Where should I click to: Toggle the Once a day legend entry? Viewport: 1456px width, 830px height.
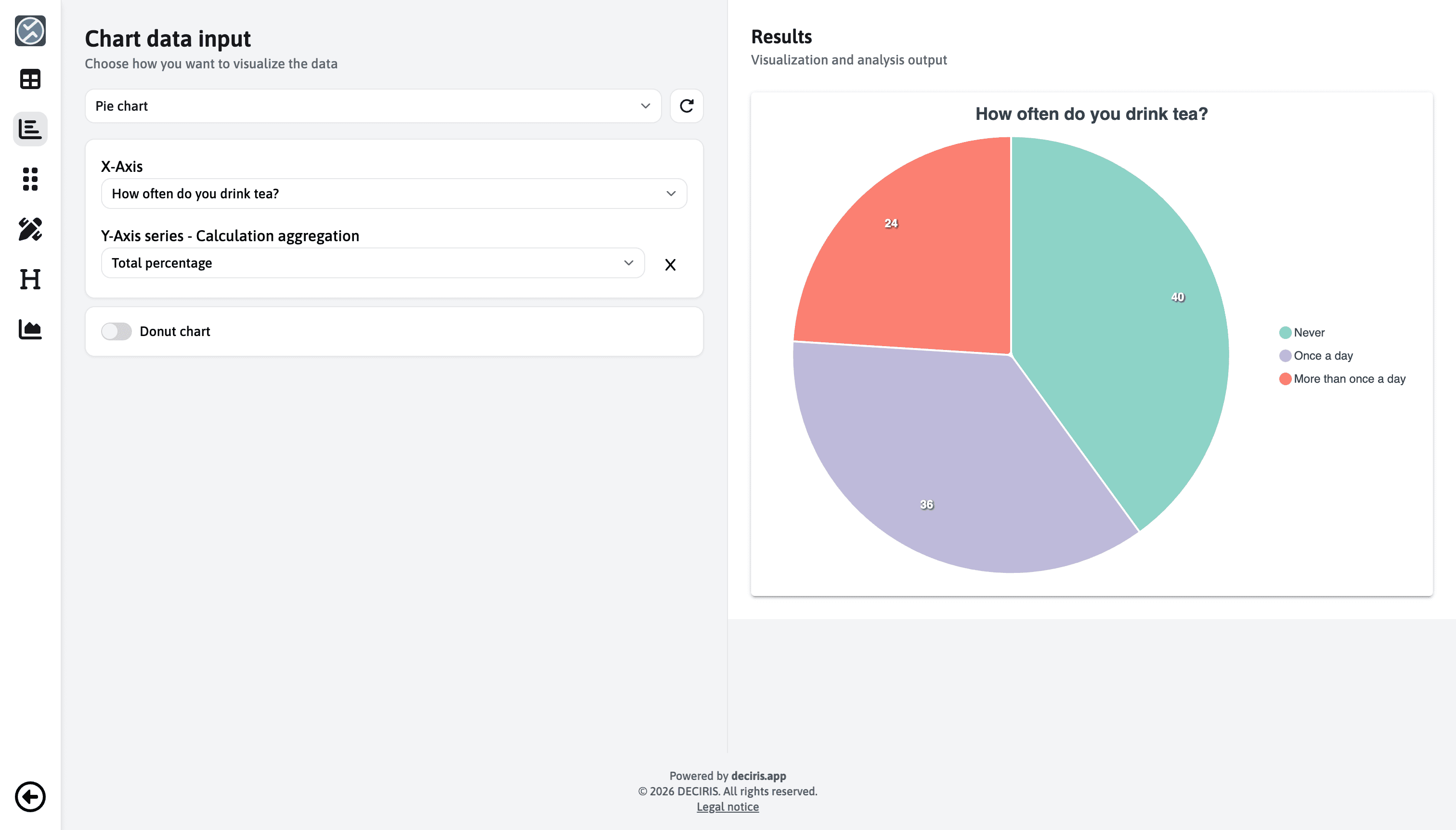(x=1323, y=355)
